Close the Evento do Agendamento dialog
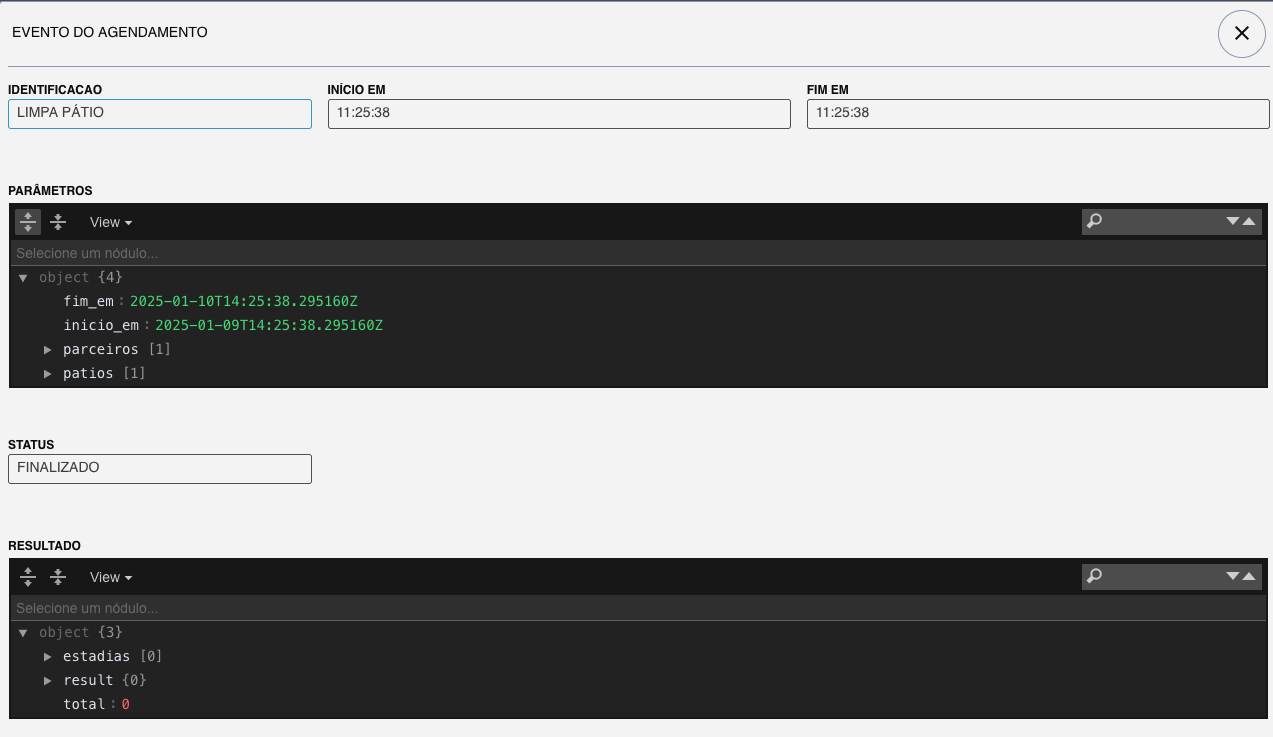Image resolution: width=1273 pixels, height=737 pixels. tap(1241, 33)
